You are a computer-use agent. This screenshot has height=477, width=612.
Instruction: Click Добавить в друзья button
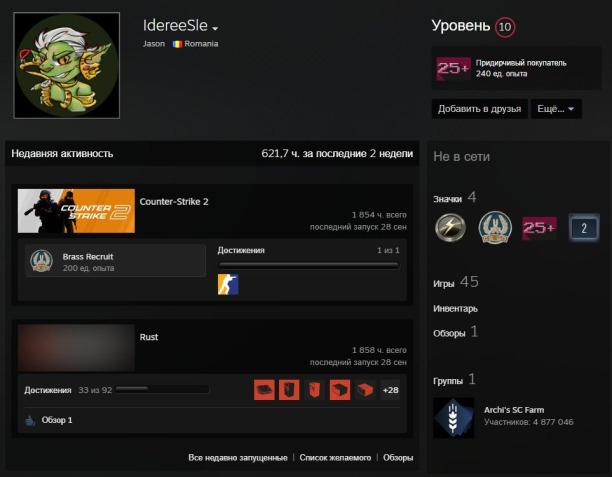(x=479, y=109)
